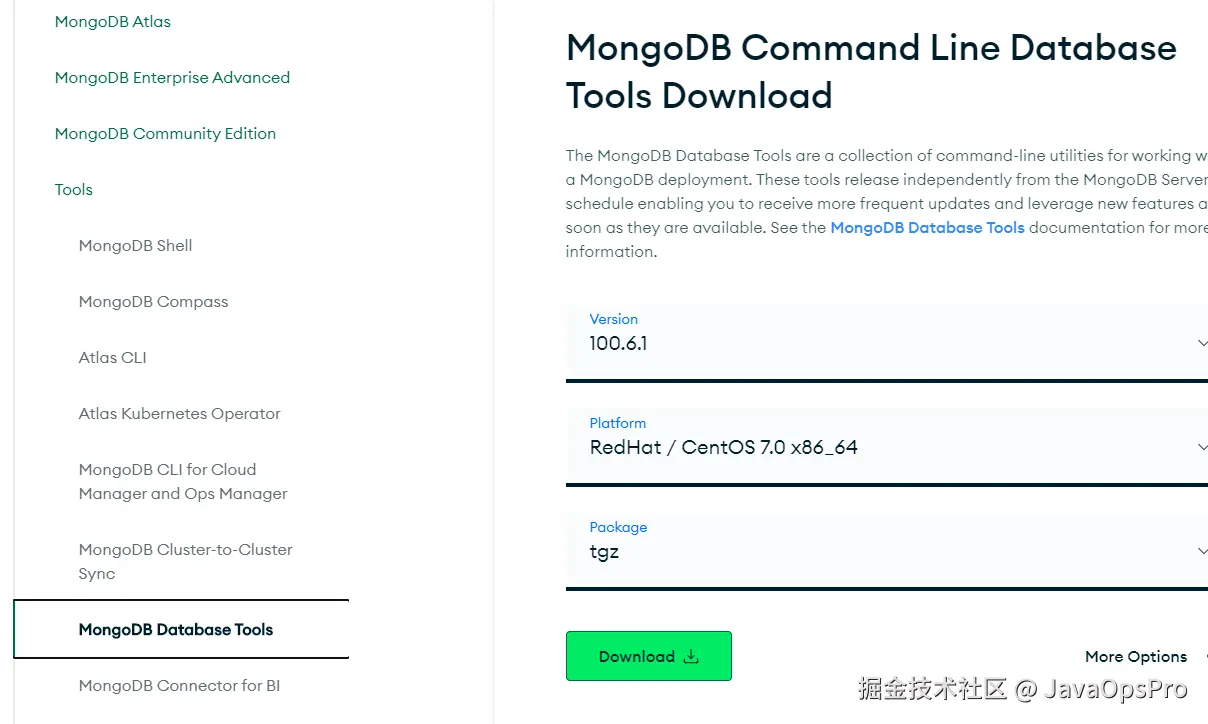
Task: Collapse the Tools sidebar section
Action: coord(74,190)
